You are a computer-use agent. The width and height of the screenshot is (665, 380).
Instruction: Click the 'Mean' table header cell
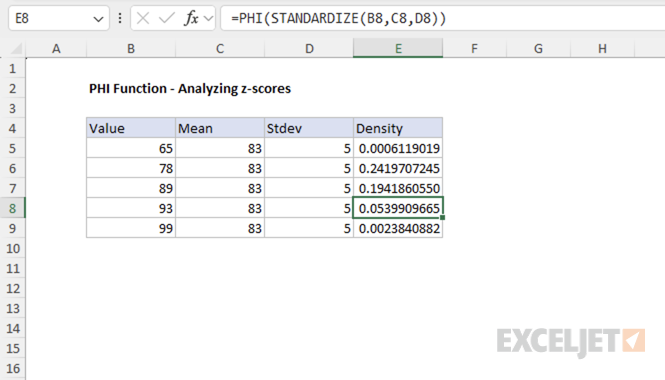pyautogui.click(x=220, y=128)
